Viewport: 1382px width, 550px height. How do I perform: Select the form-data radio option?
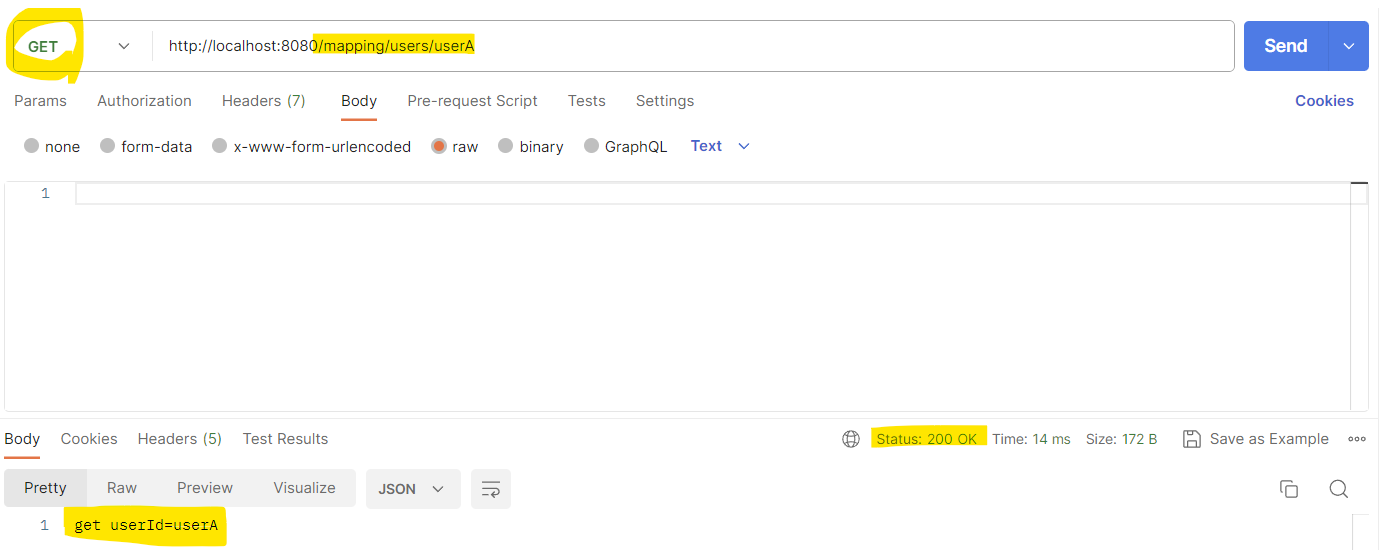(x=146, y=146)
